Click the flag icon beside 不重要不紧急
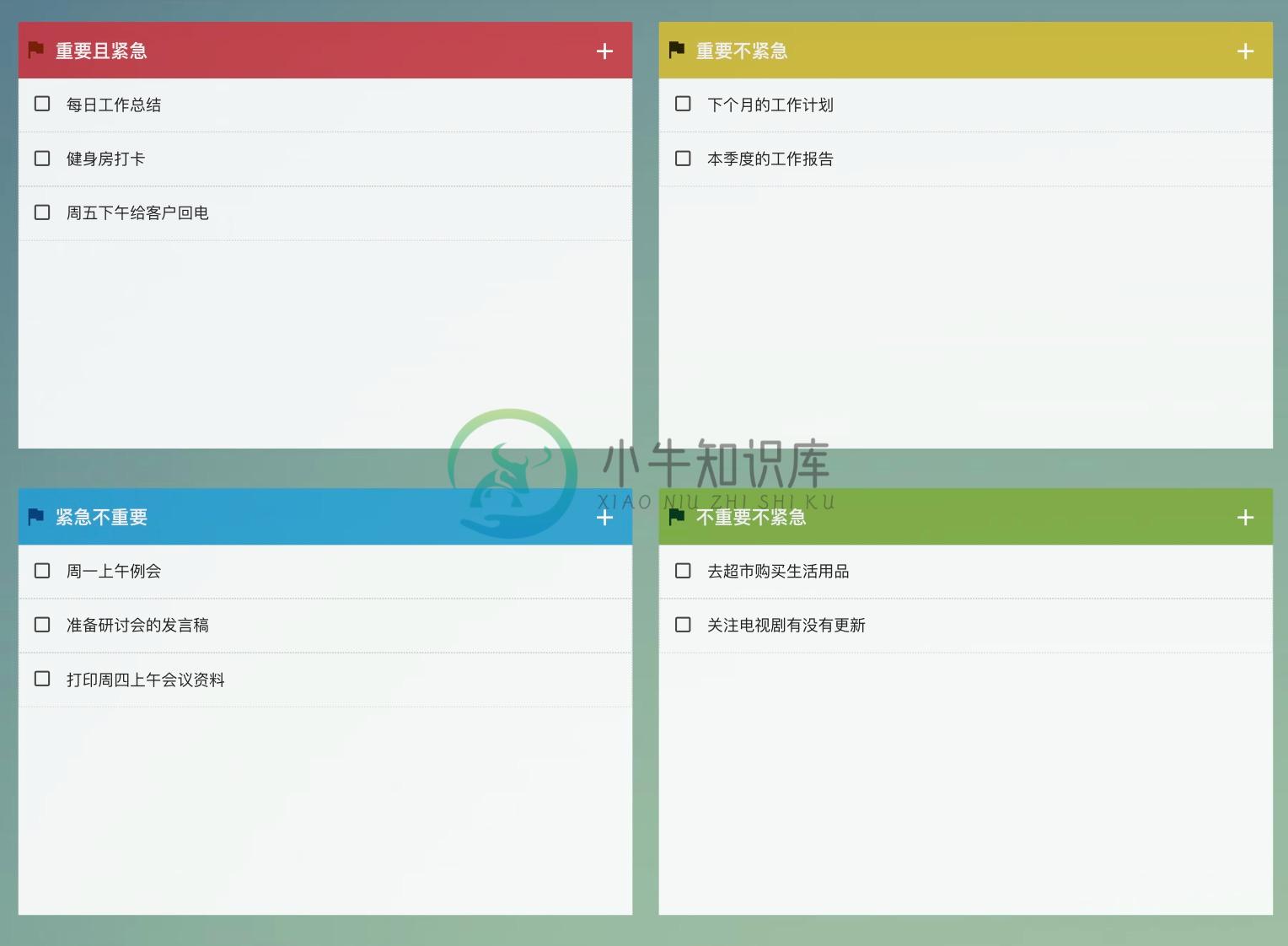This screenshot has width=1288, height=946. point(676,517)
